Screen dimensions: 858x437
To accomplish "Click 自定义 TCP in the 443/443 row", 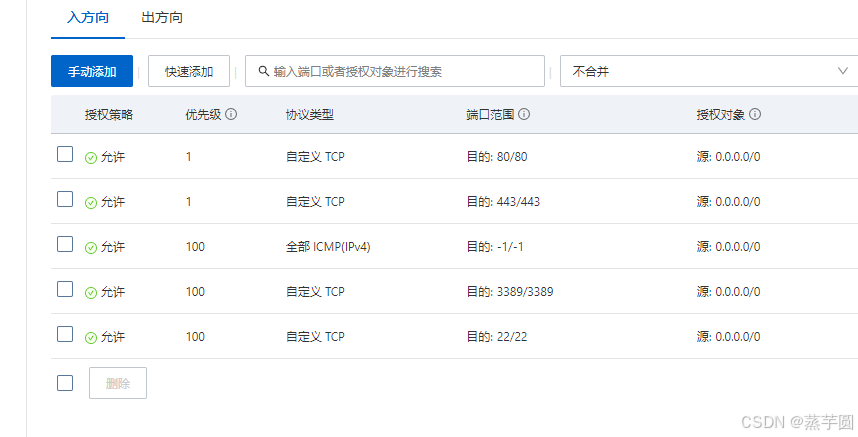I will [x=315, y=202].
